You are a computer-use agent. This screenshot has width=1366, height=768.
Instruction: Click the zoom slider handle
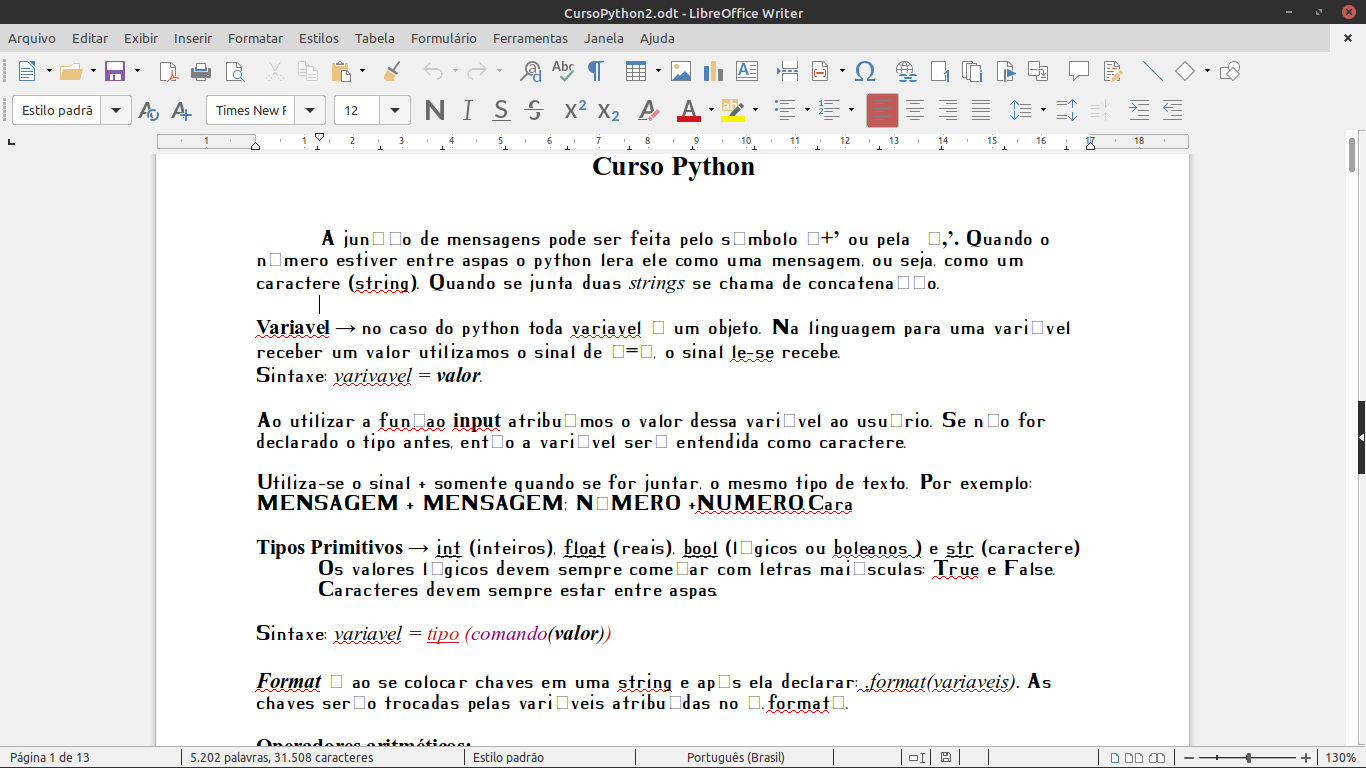[x=1247, y=758]
